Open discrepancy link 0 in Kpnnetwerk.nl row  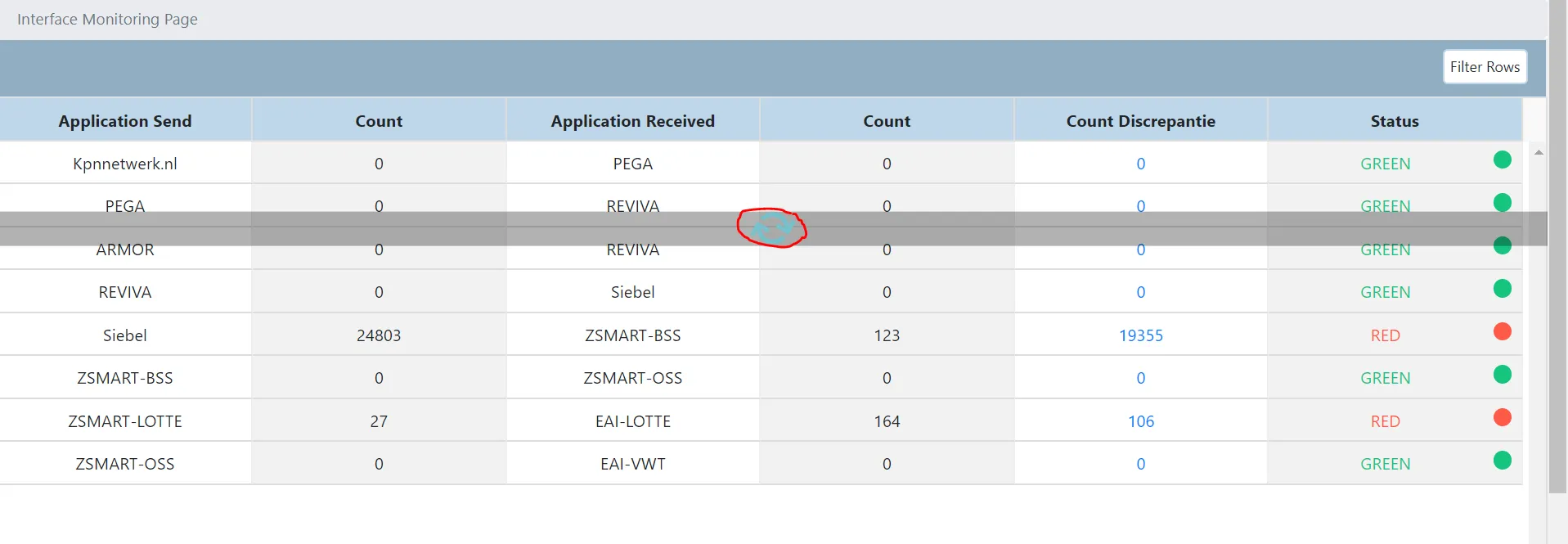pyautogui.click(x=1141, y=164)
